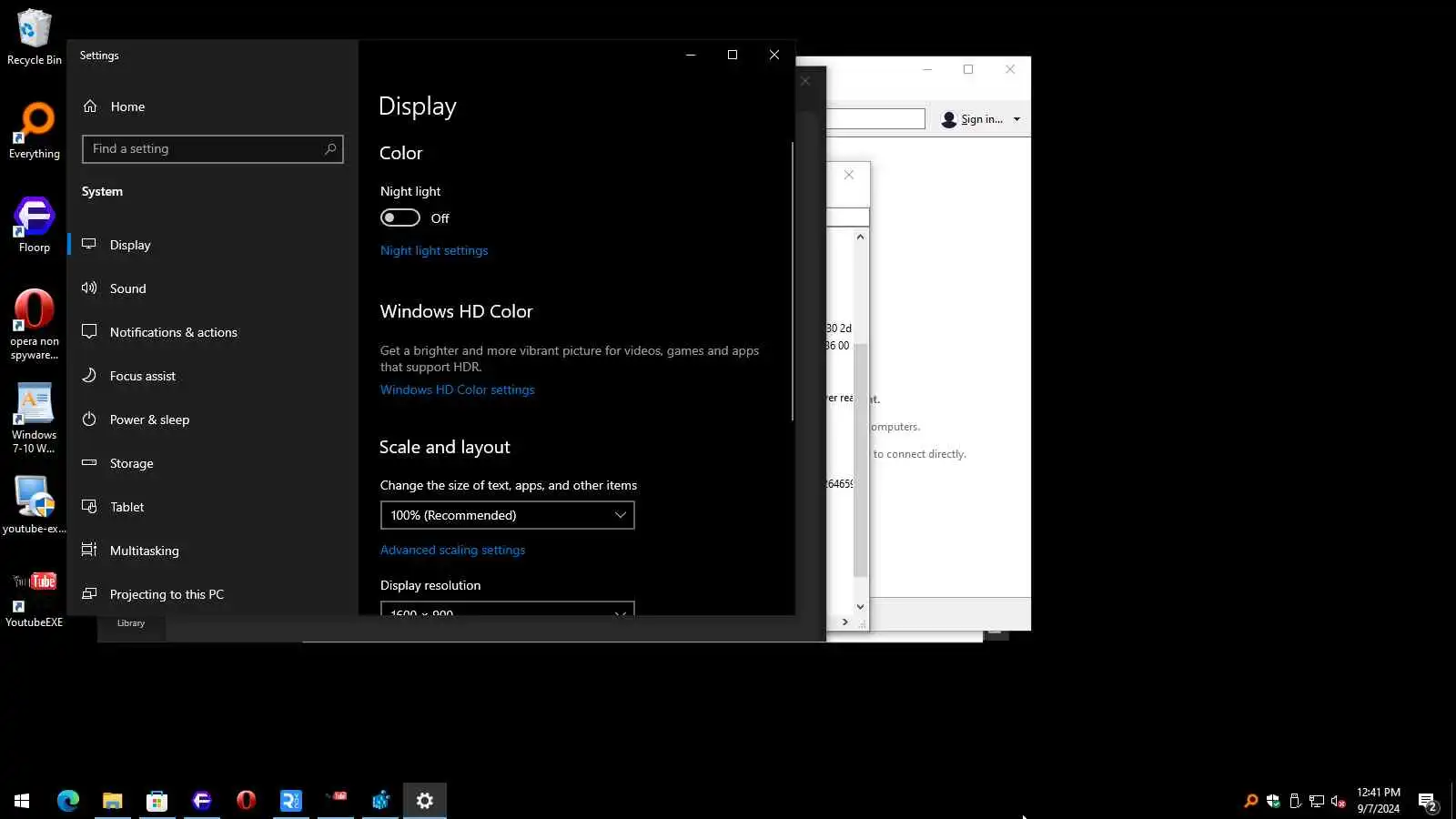1456x819 pixels.
Task: Open Multitasking settings
Action: [213, 551]
